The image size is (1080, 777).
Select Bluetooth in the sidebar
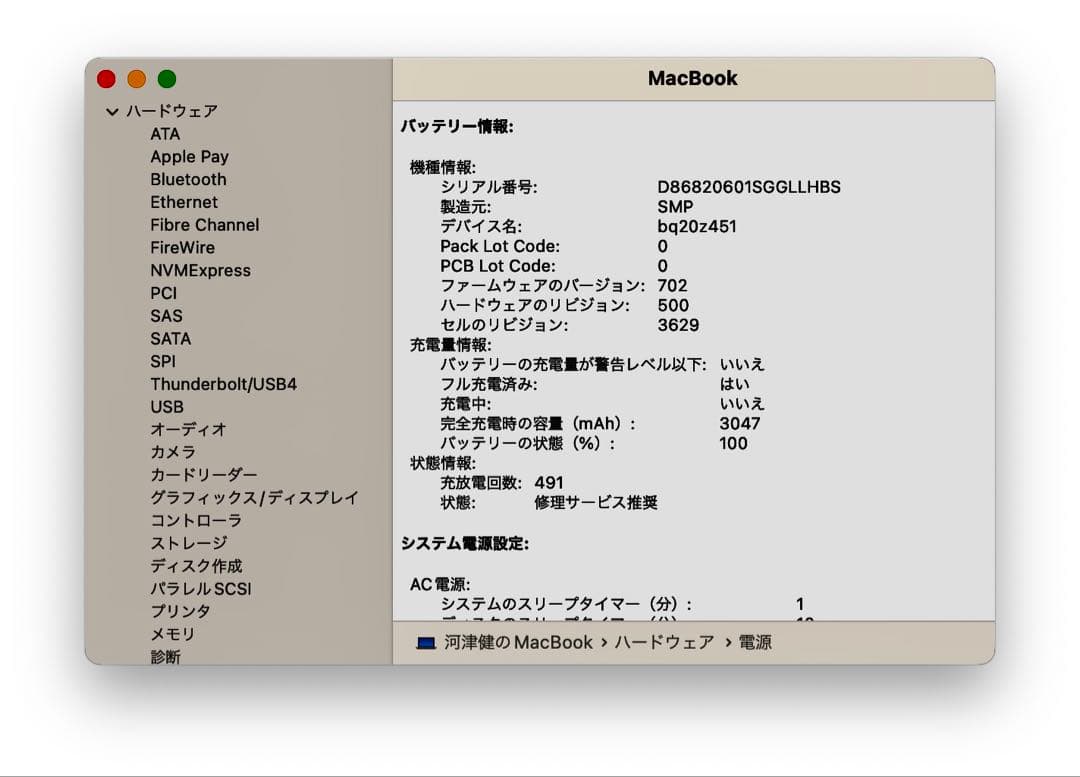(187, 179)
